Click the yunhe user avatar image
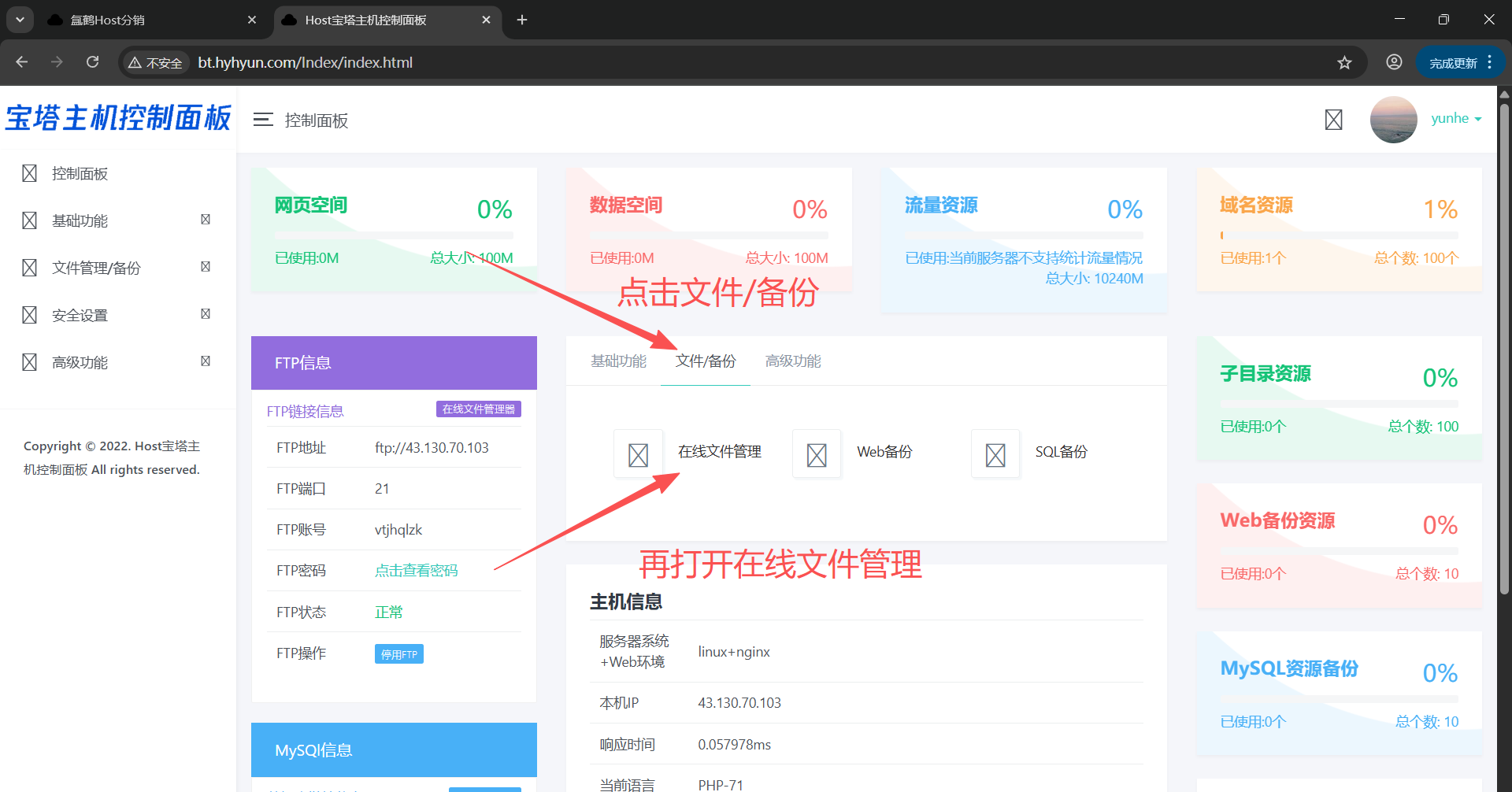 [x=1393, y=120]
